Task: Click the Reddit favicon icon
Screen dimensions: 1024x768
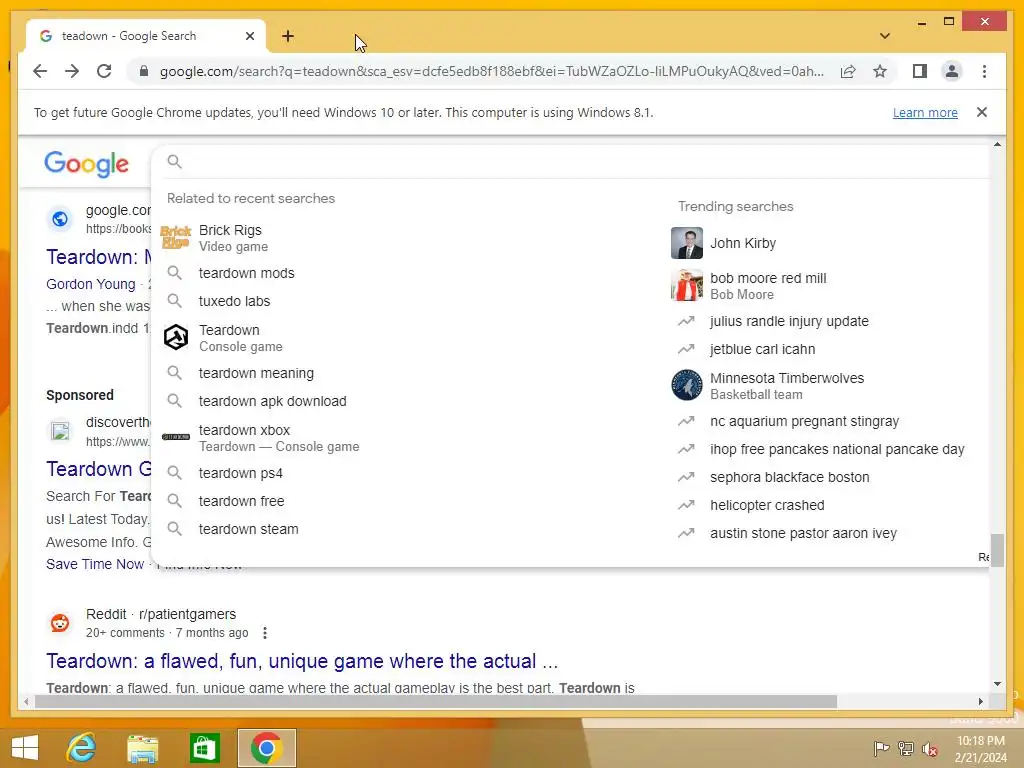Action: pyautogui.click(x=60, y=623)
